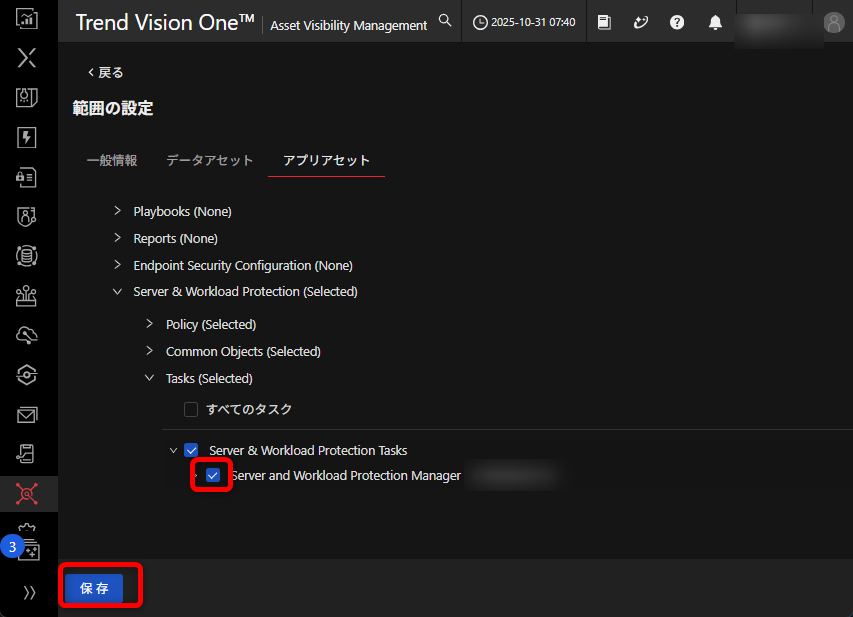Open the database cylinder sidebar icon
The width and height of the screenshot is (853, 617).
(x=27, y=256)
